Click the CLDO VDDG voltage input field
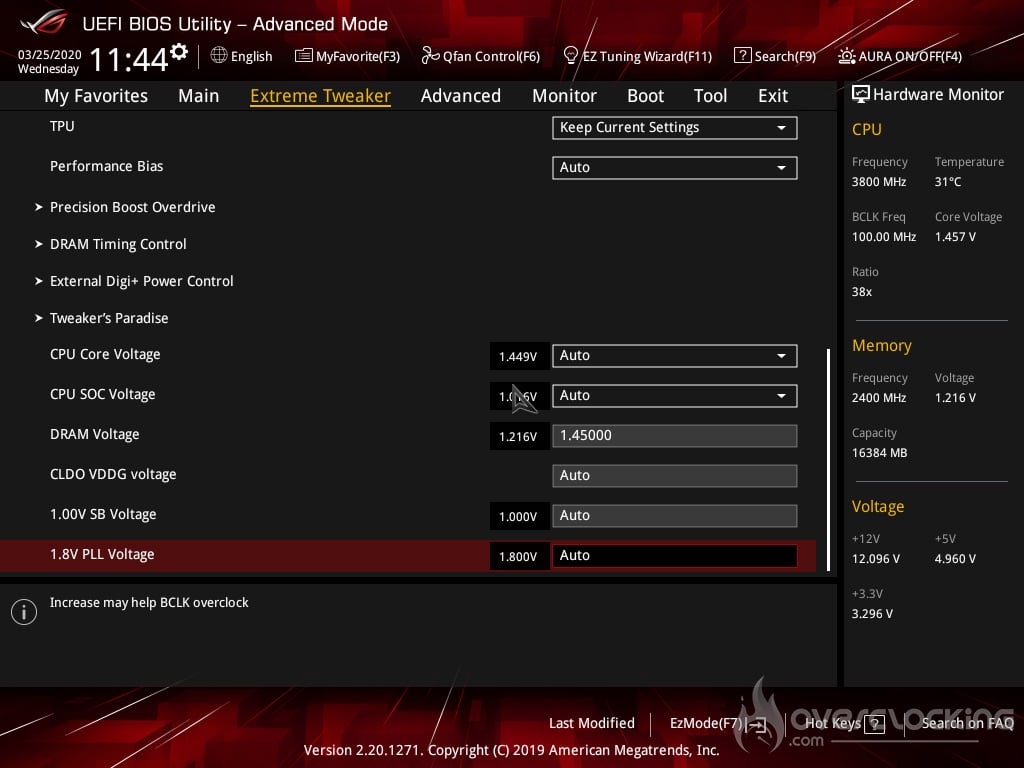The width and height of the screenshot is (1024, 768). 675,475
